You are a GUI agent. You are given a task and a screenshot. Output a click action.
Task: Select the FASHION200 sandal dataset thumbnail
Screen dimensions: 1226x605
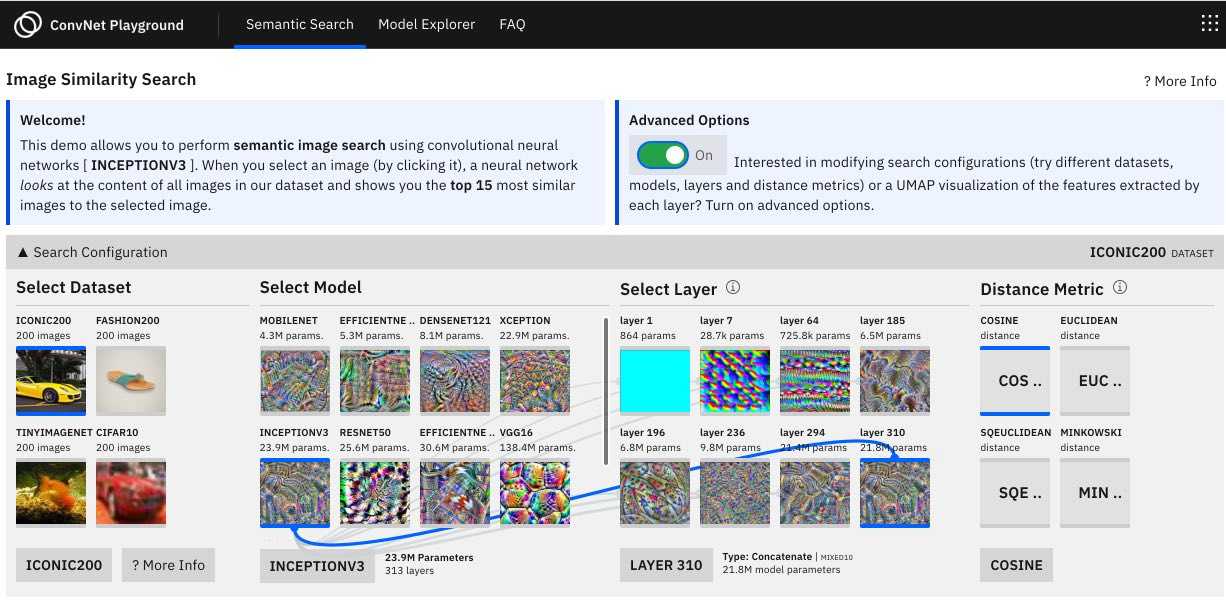[x=130, y=380]
